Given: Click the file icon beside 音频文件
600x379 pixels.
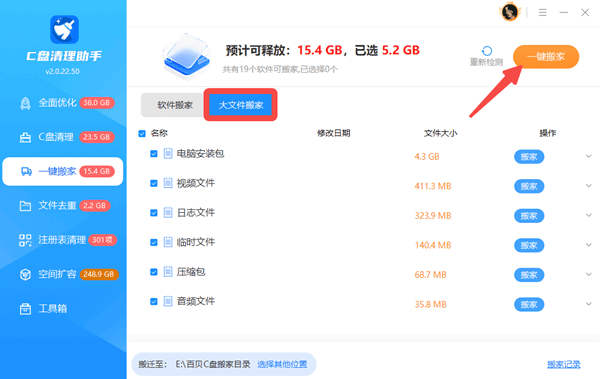Looking at the screenshot, I should tap(168, 301).
